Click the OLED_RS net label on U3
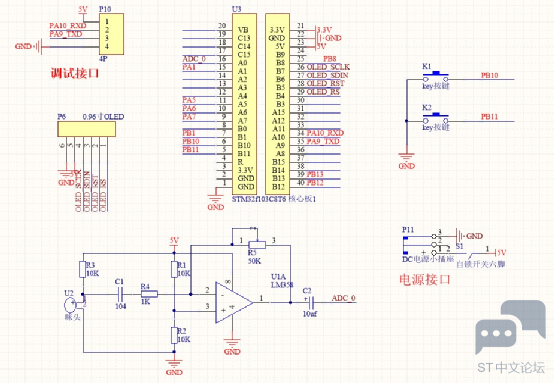The height and width of the screenshot is (383, 554). [323, 92]
